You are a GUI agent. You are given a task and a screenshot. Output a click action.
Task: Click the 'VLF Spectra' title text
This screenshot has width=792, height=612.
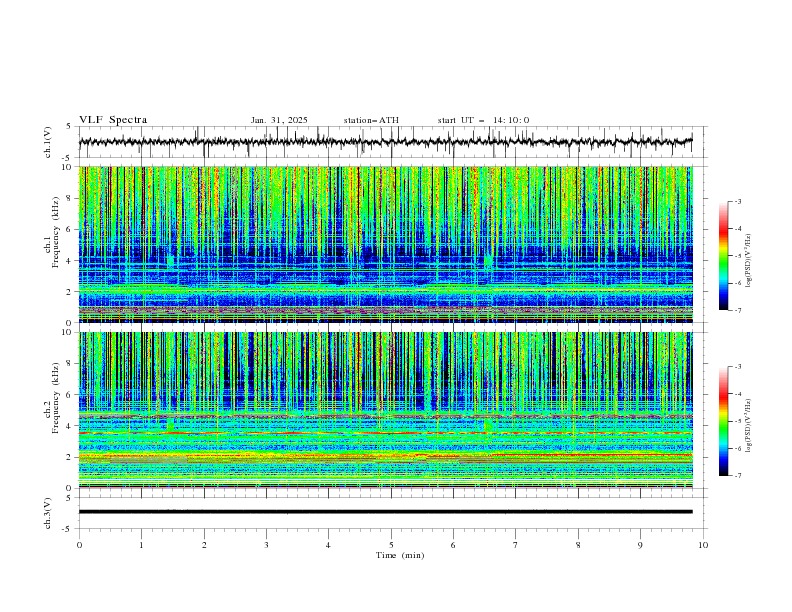click(113, 120)
